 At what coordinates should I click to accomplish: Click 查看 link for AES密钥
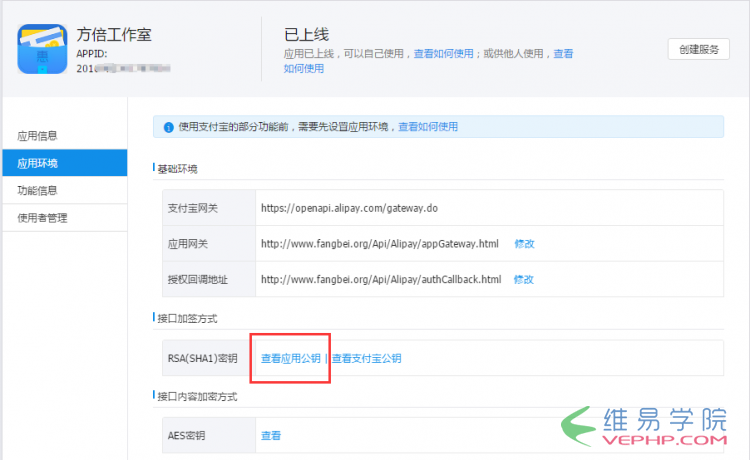point(271,436)
